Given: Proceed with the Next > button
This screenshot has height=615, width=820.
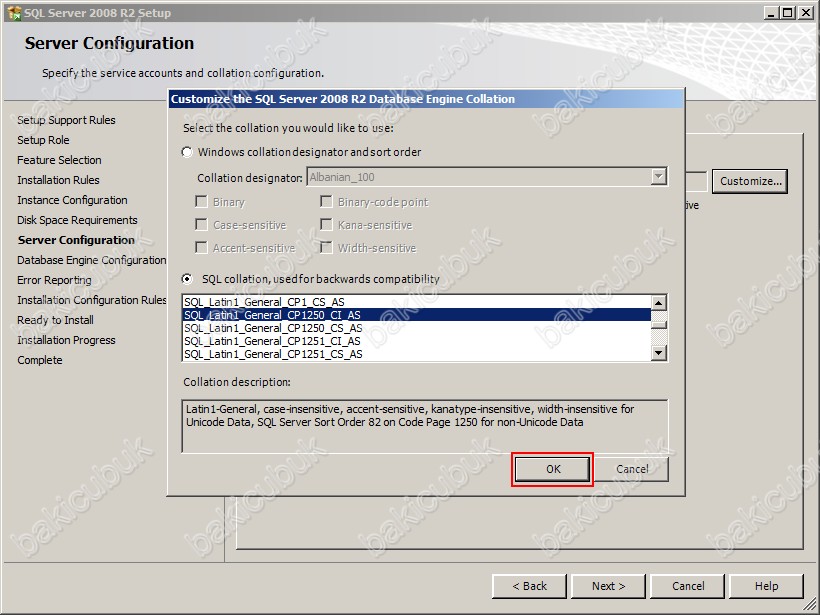Looking at the screenshot, I should coord(608,586).
